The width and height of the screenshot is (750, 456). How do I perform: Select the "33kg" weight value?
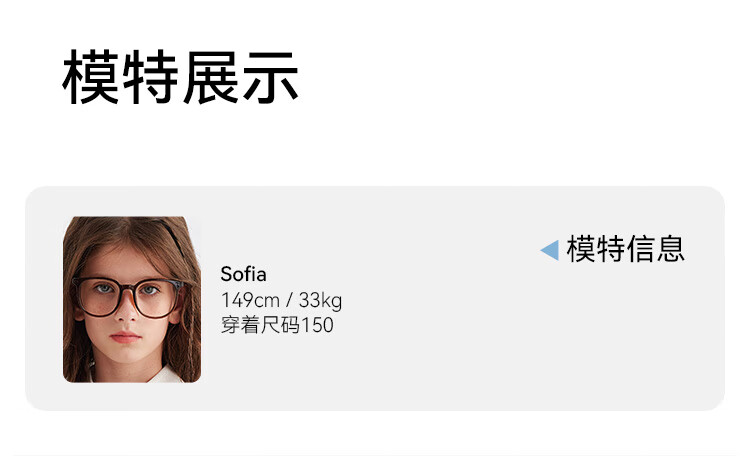click(x=319, y=300)
